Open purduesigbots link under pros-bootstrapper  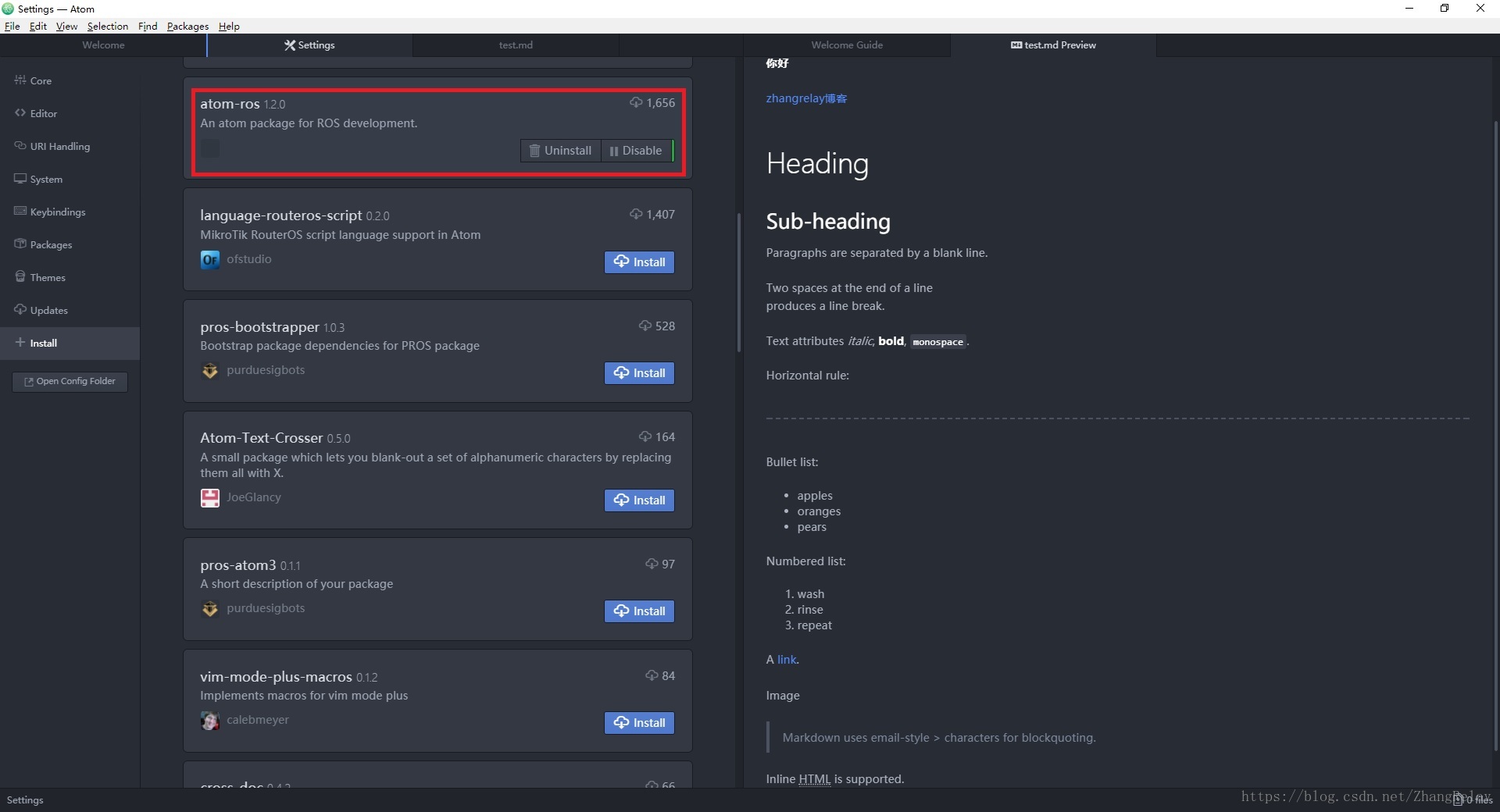(266, 370)
